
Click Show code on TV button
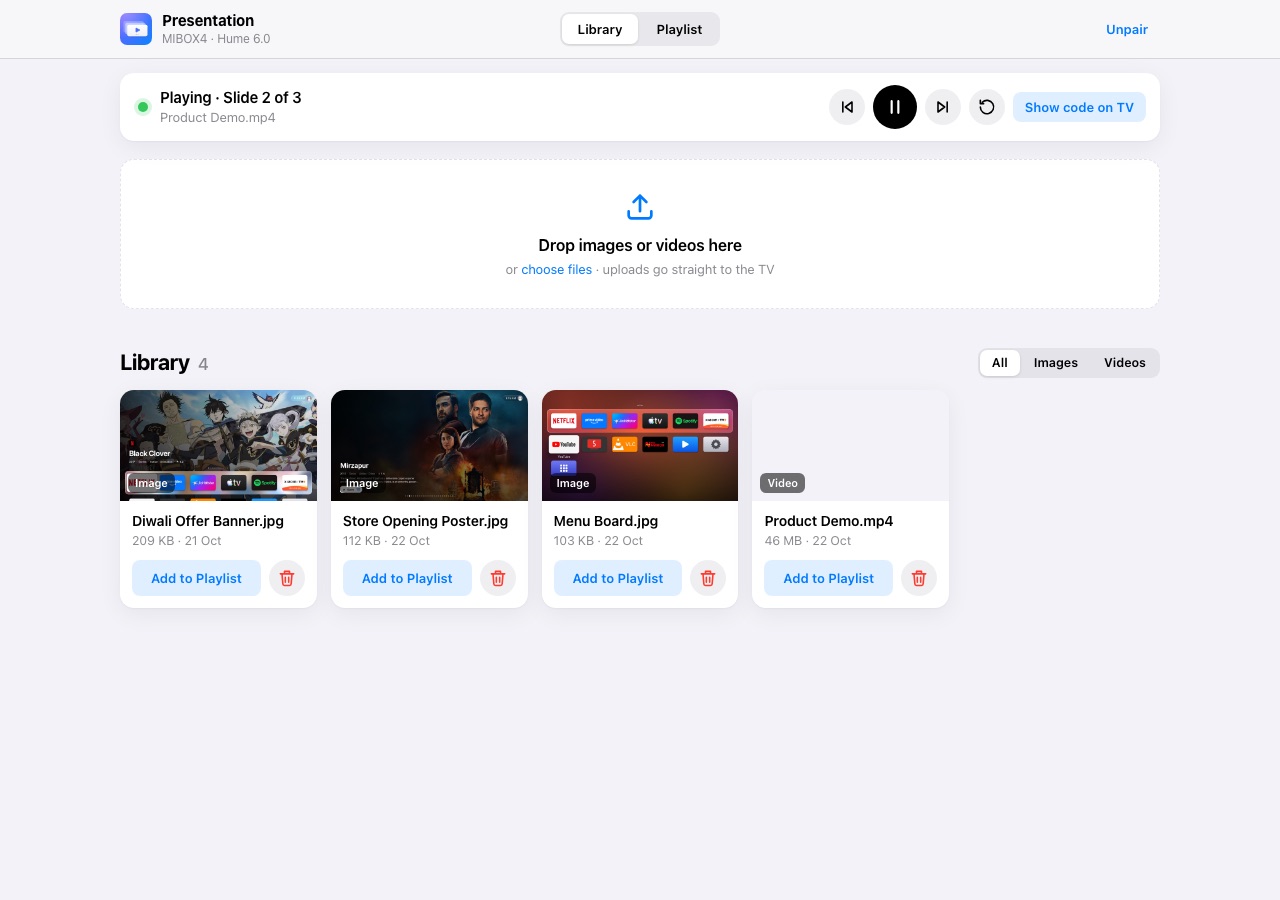(x=1079, y=107)
